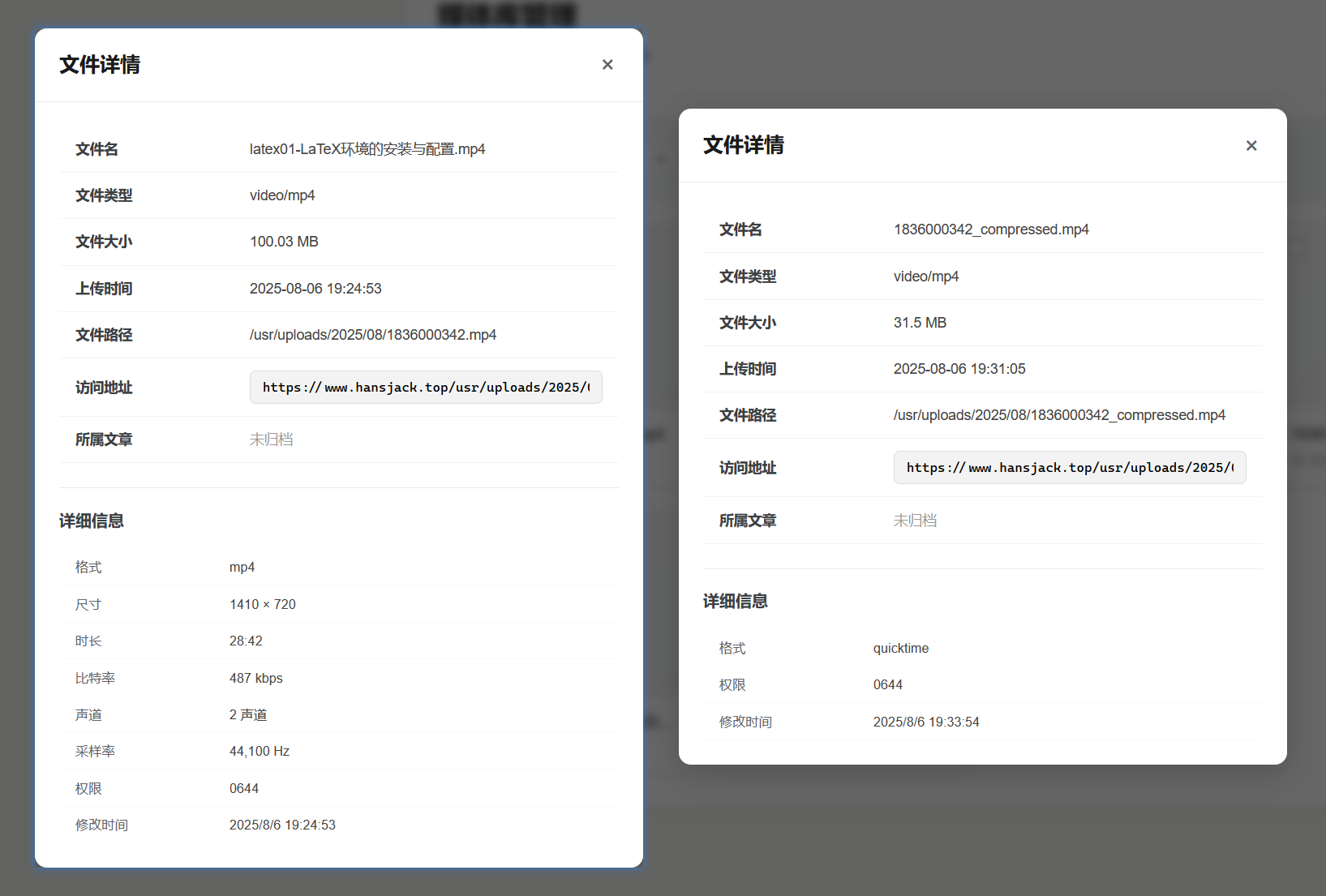Click file path /usr/uploads/2025/08/1836000342.mp4
1326x896 pixels.
point(372,335)
